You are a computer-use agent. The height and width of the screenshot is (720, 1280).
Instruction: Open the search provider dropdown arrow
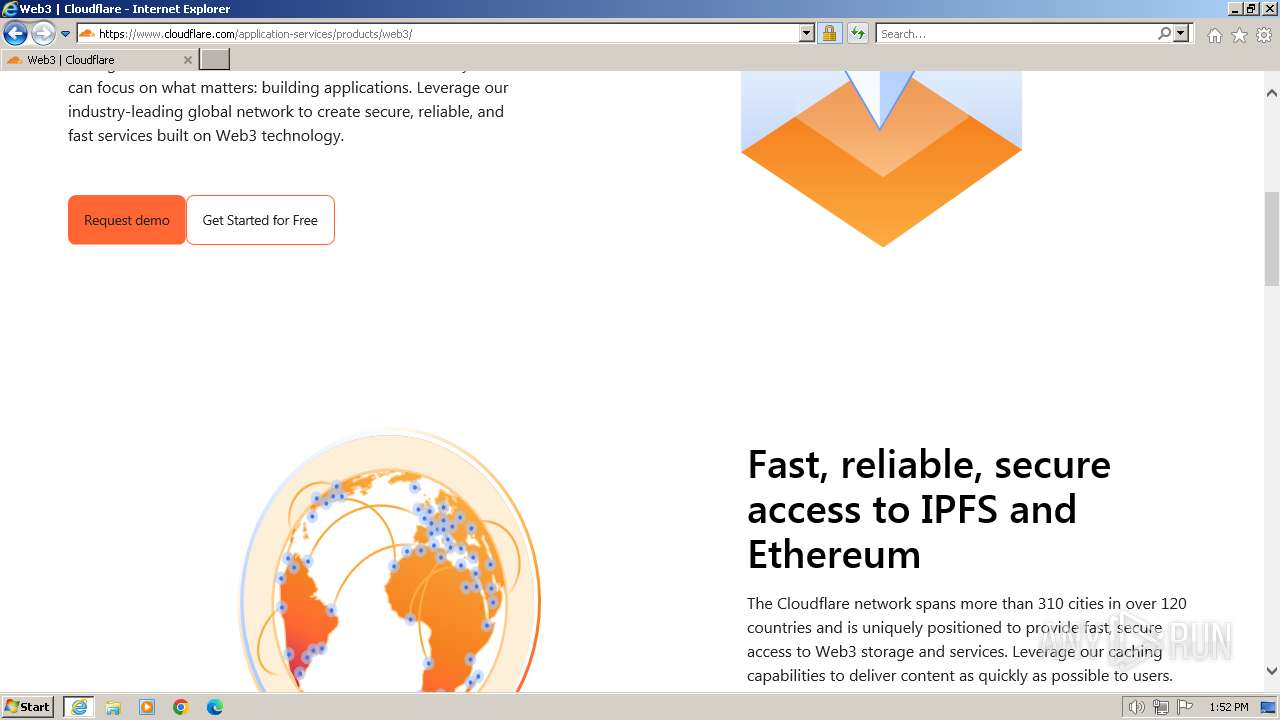(x=1181, y=34)
